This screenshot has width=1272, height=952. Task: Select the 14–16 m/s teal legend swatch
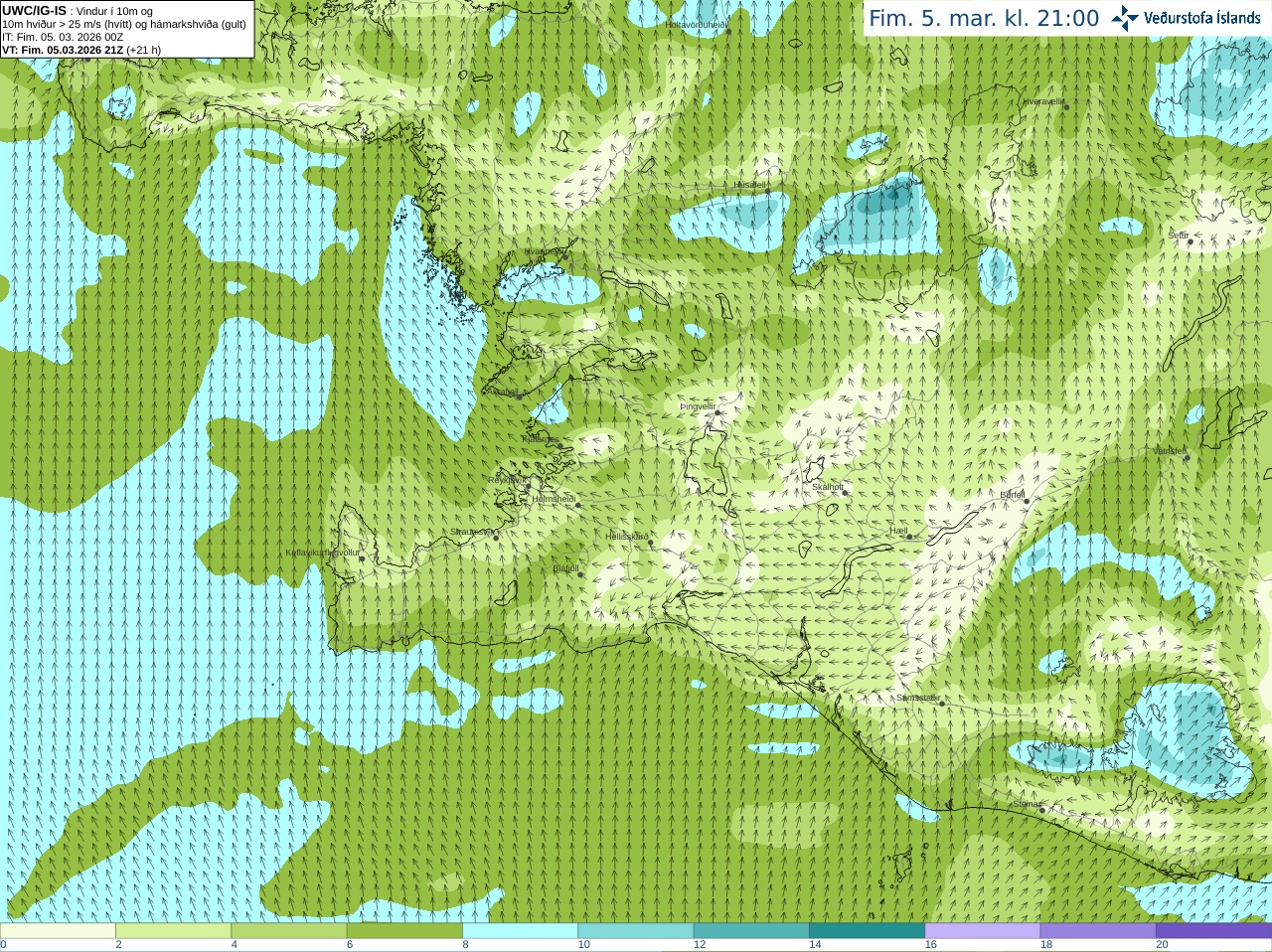click(867, 931)
